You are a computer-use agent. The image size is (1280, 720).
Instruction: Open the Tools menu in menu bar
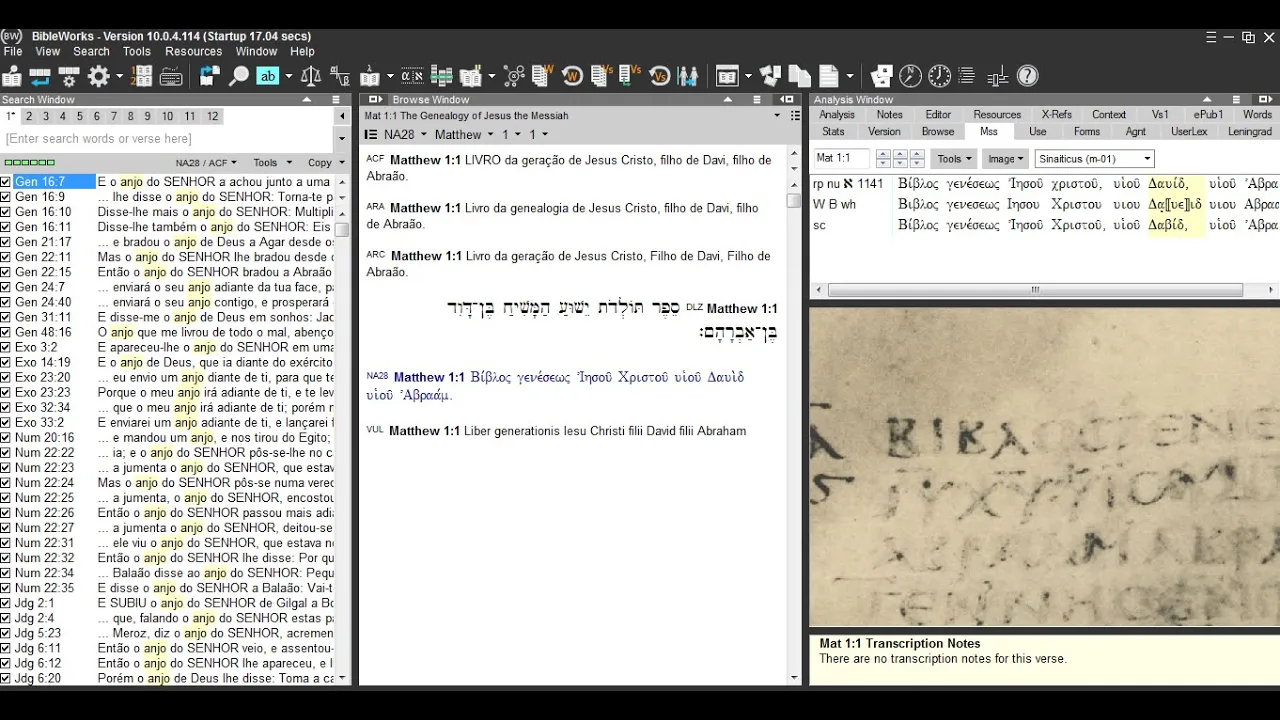pos(136,51)
